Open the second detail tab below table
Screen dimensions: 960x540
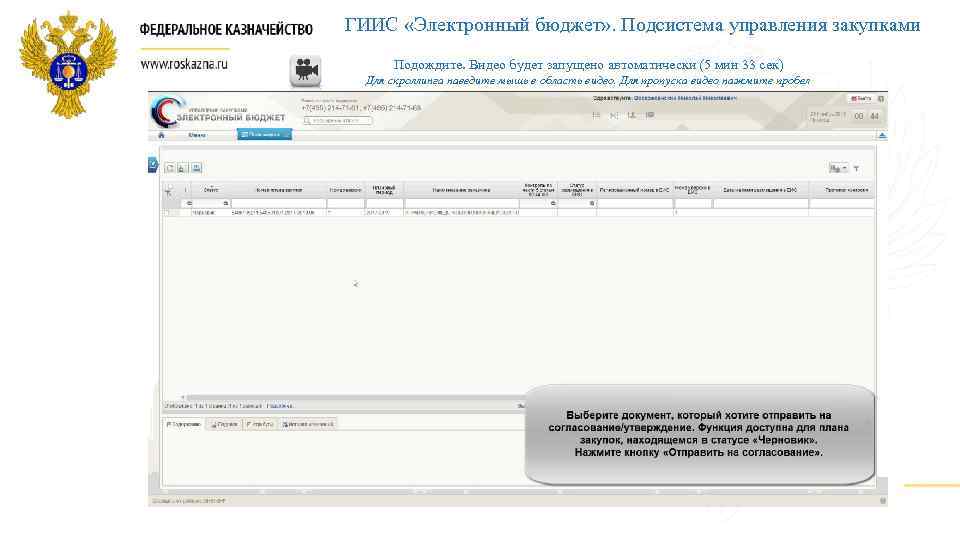[224, 424]
